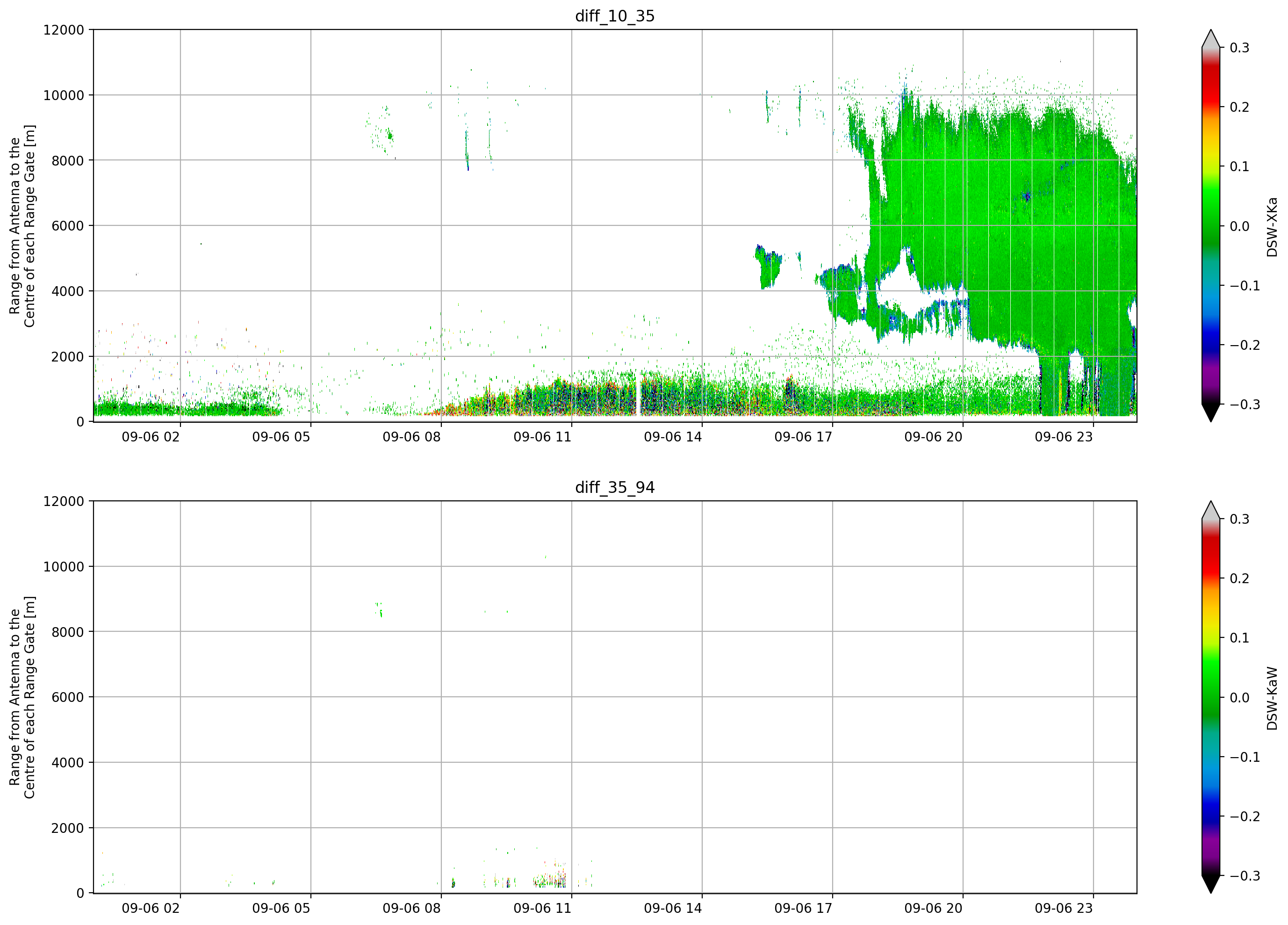
Task: Click the '09-06 23' x-tick on the diff_35_94 plot
Action: pyautogui.click(x=1064, y=908)
